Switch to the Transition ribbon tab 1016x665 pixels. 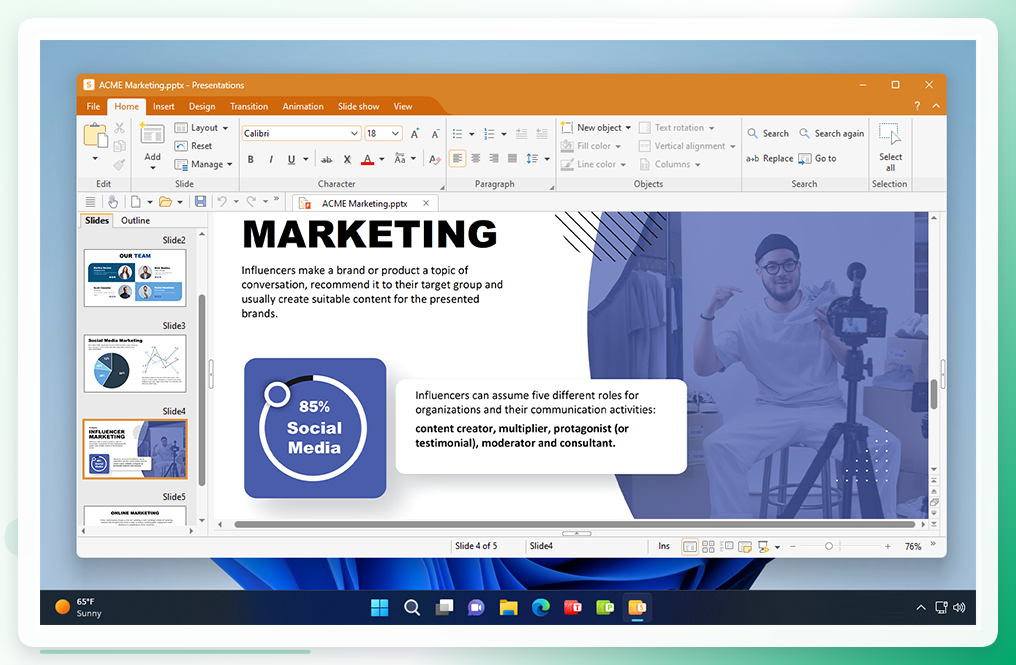[x=249, y=106]
